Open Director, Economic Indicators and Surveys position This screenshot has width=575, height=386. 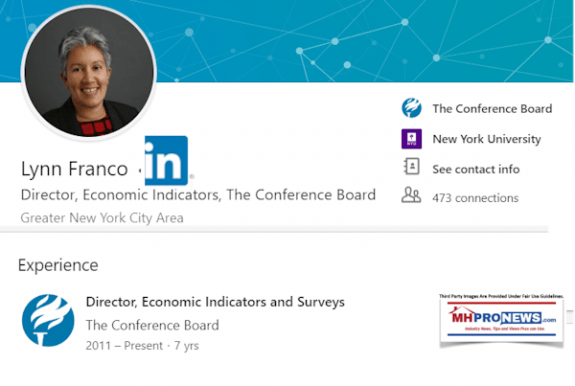pos(215,302)
